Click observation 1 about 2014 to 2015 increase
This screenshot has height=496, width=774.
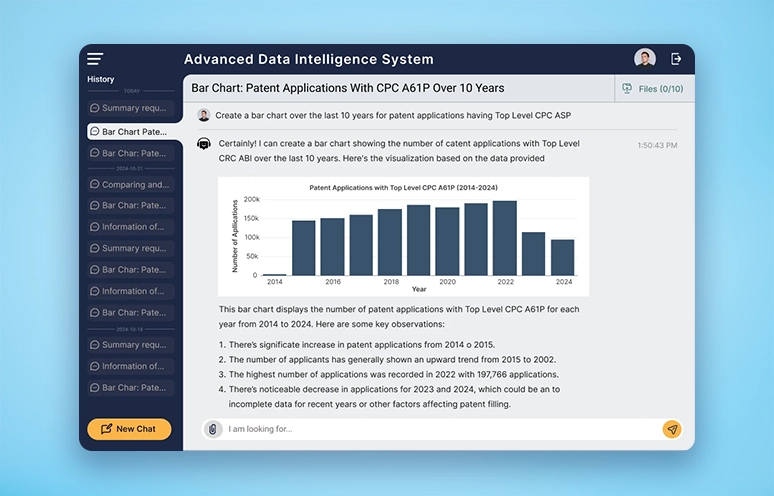point(357,344)
